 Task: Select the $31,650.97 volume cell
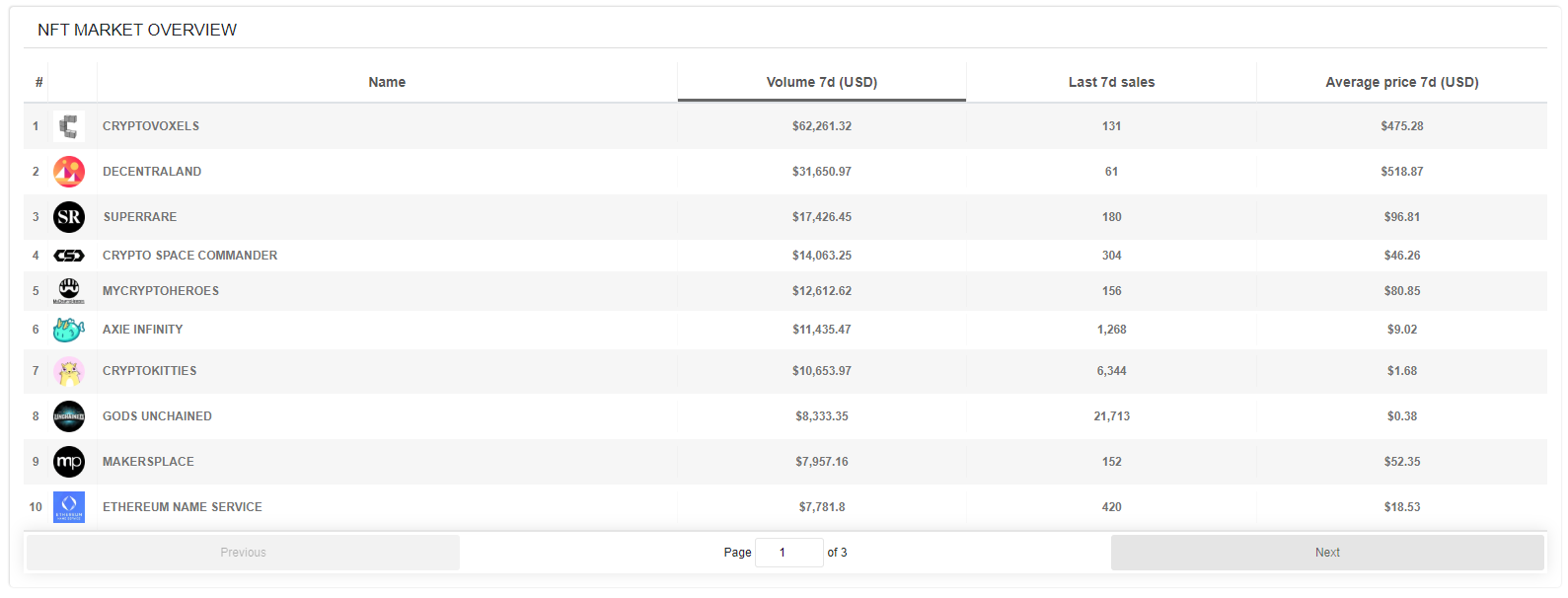click(x=822, y=172)
